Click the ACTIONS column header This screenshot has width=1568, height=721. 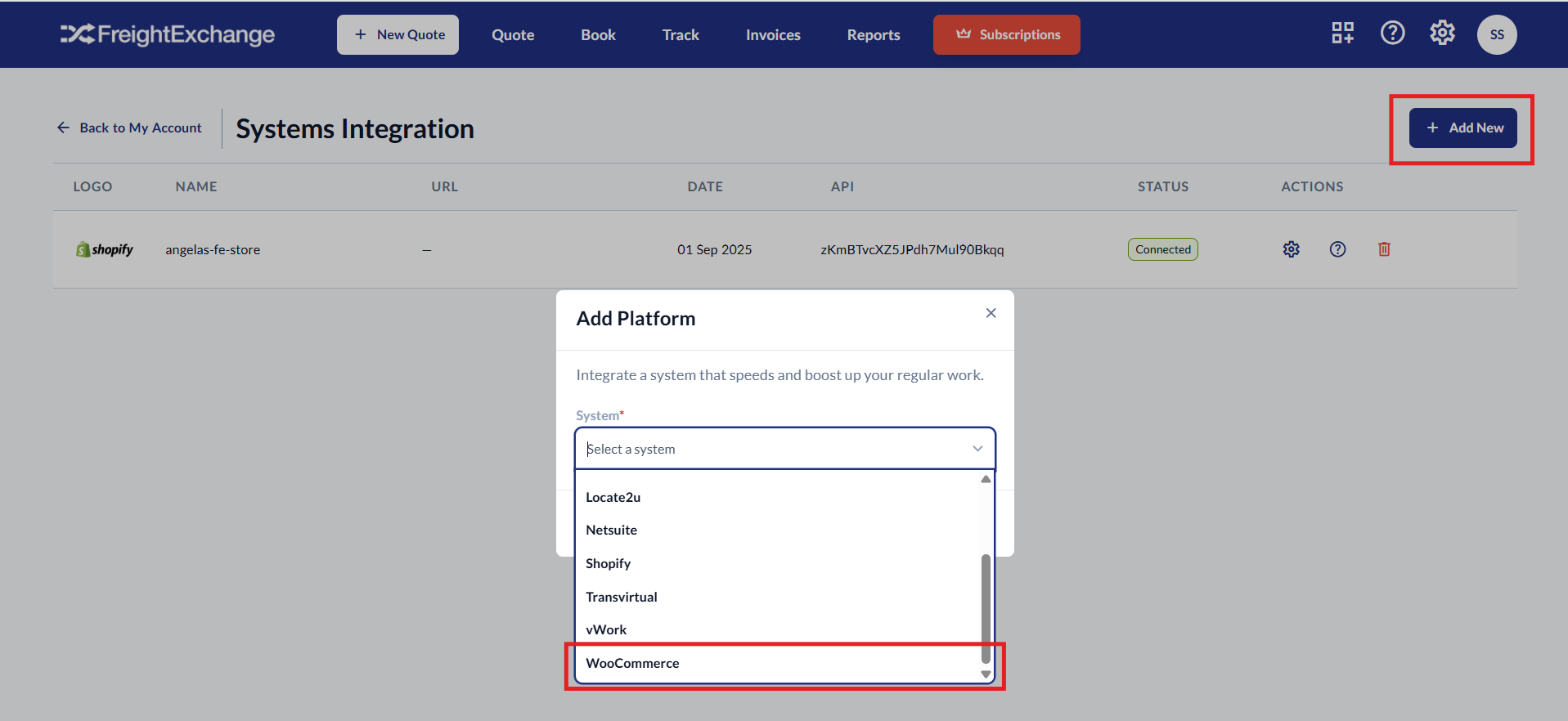(1312, 186)
